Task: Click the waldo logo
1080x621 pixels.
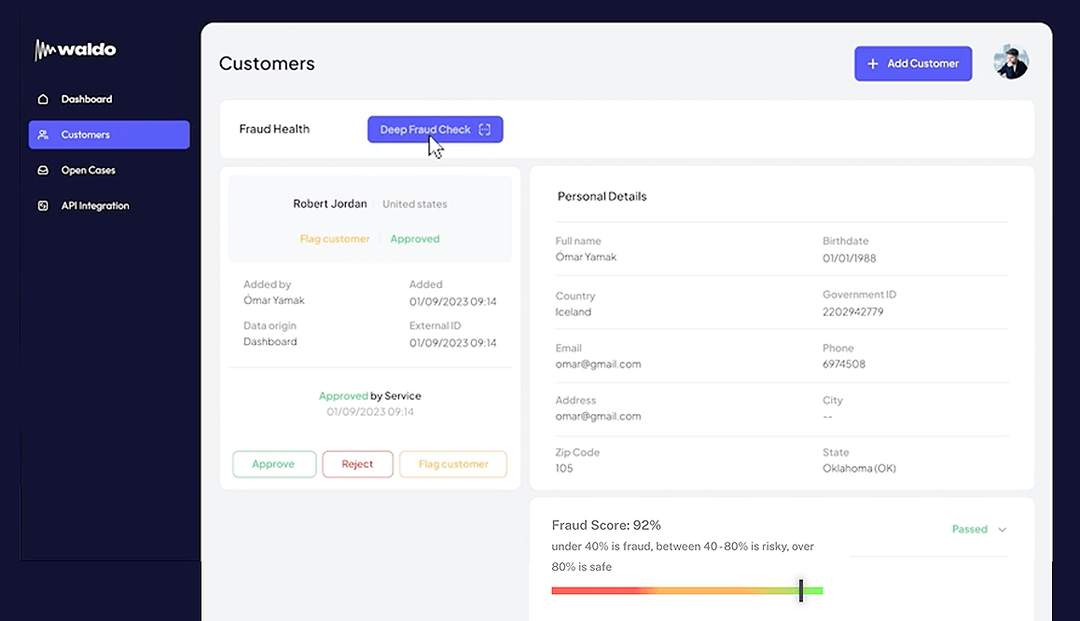Action: coord(75,49)
